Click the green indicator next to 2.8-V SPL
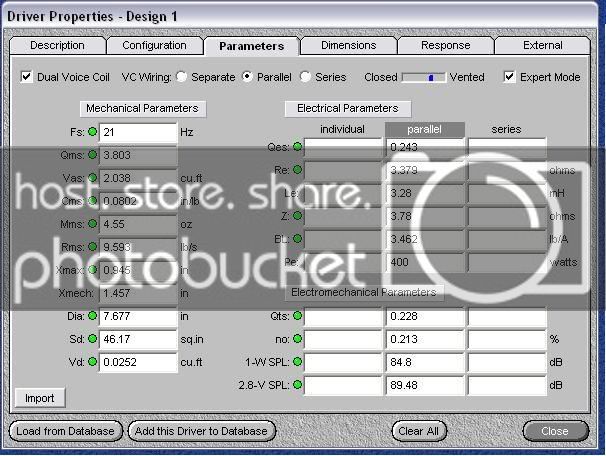This screenshot has width=606, height=456. tap(297, 385)
